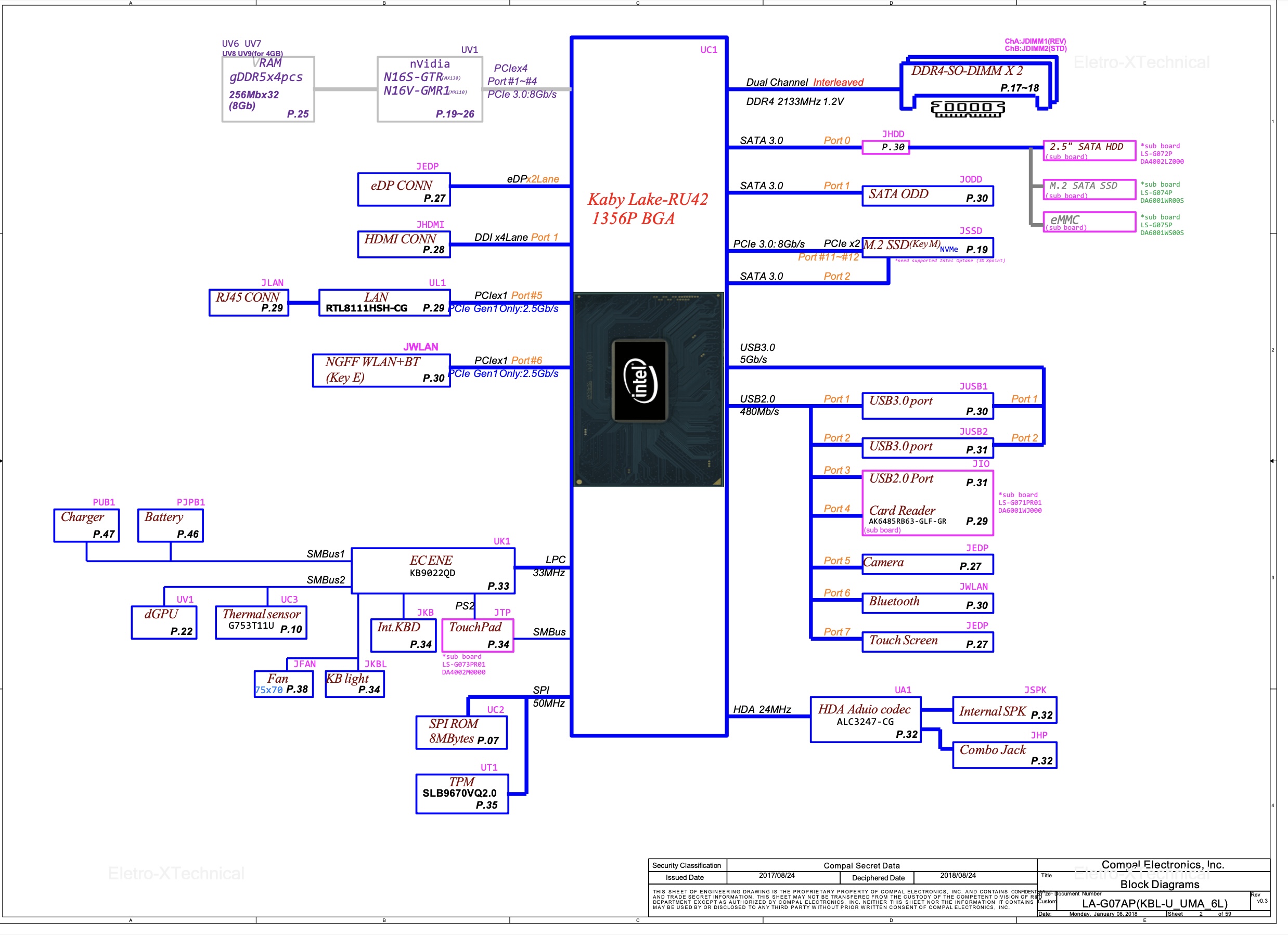Click the 'ChA:JDIMM1(REV)' label
This screenshot has height=935, width=1288.
pyautogui.click(x=1035, y=42)
